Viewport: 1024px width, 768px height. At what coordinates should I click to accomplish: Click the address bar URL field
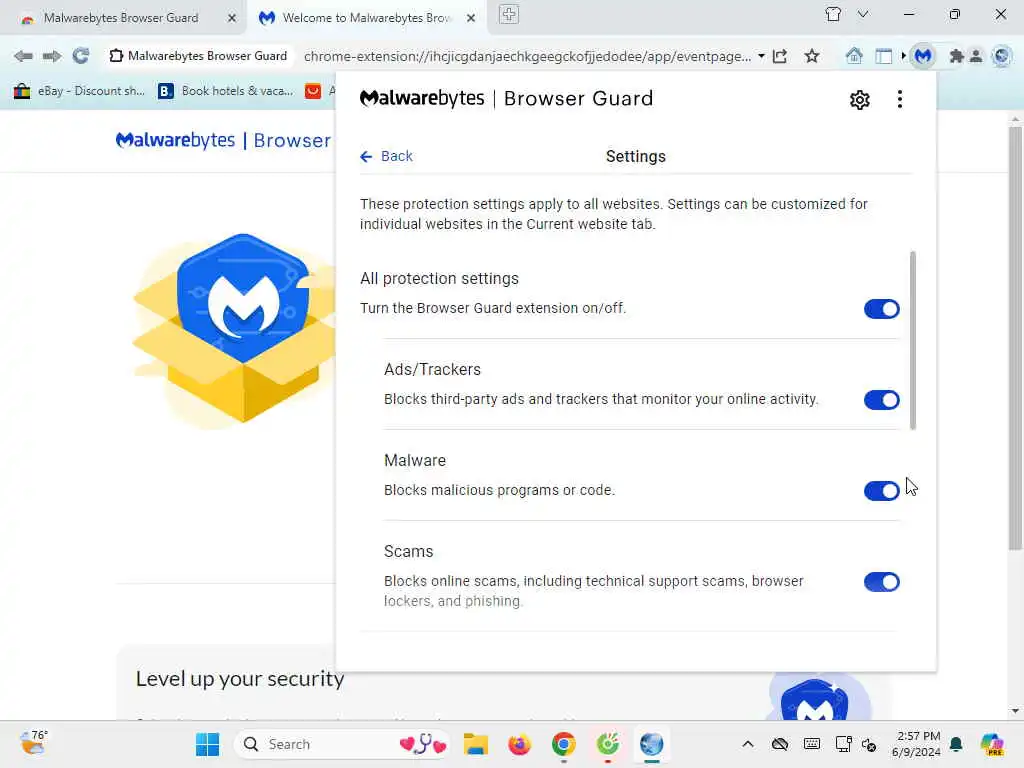pos(528,56)
